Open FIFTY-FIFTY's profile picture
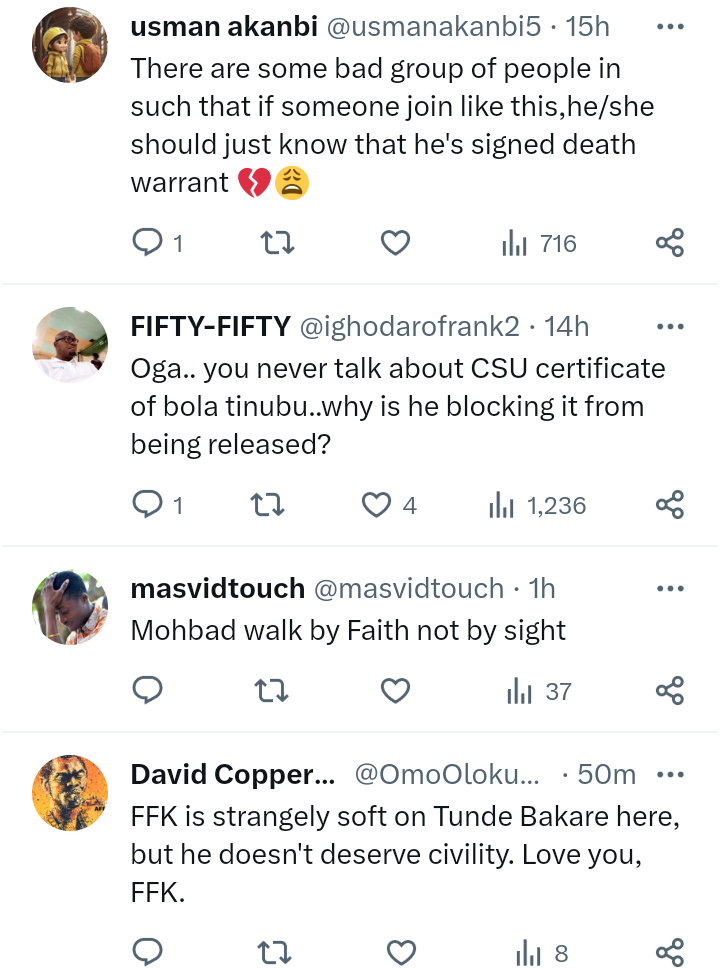This screenshot has width=720, height=969. [70, 343]
